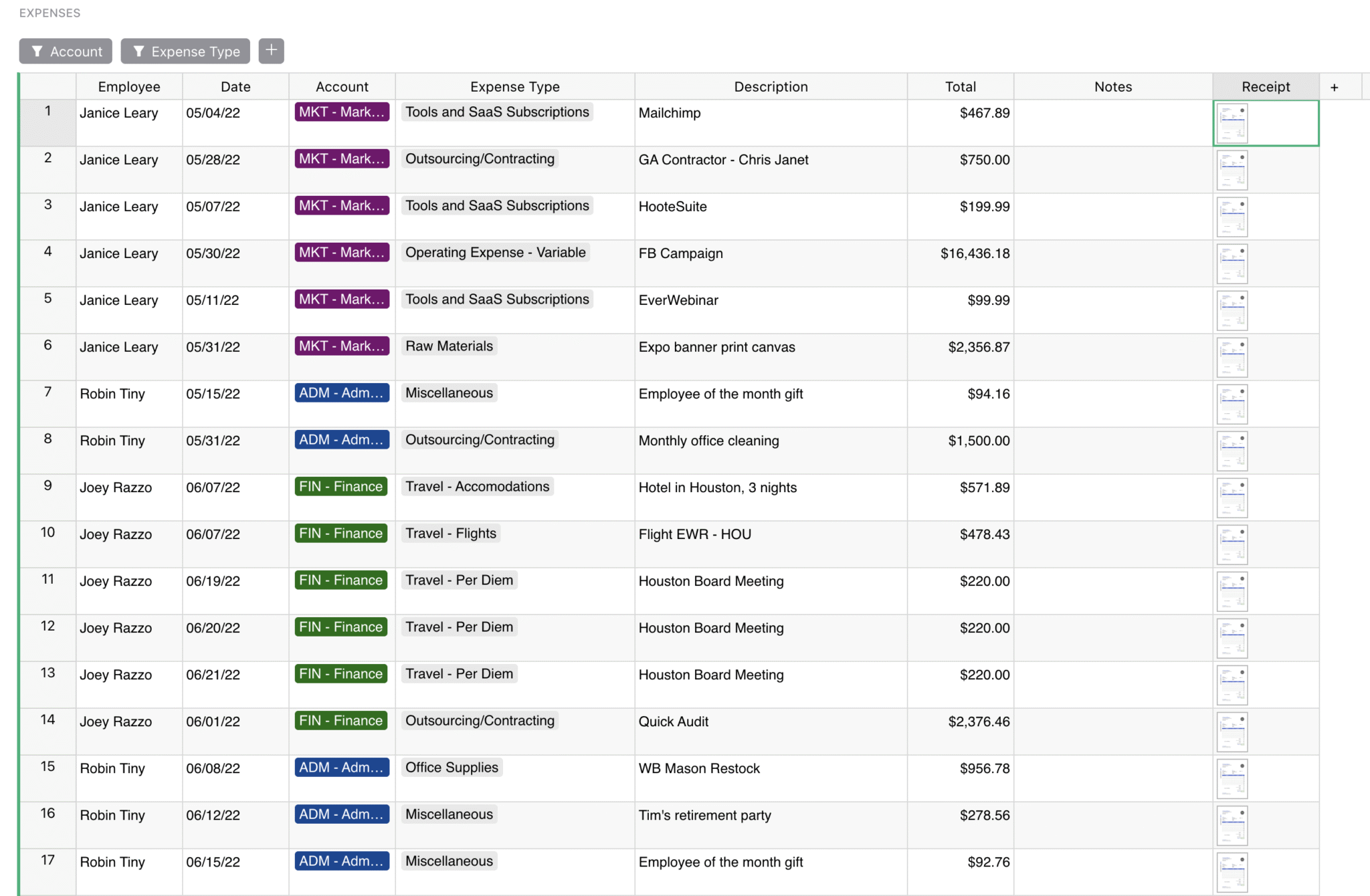Click the Expense Type filter button
This screenshot has width=1370, height=896.
point(185,51)
